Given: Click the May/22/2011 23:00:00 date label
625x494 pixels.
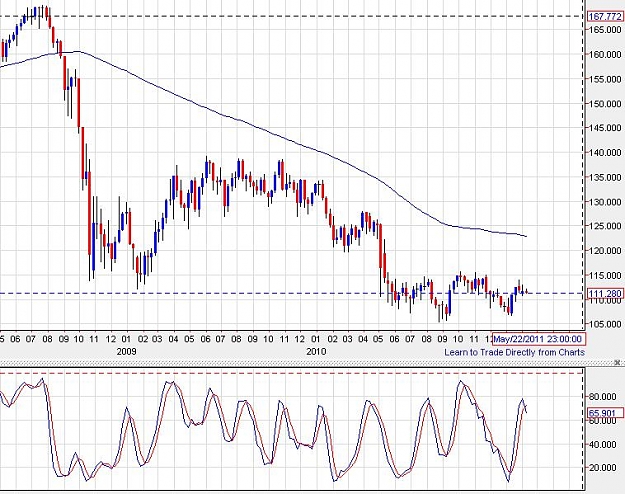Looking at the screenshot, I should tap(539, 339).
